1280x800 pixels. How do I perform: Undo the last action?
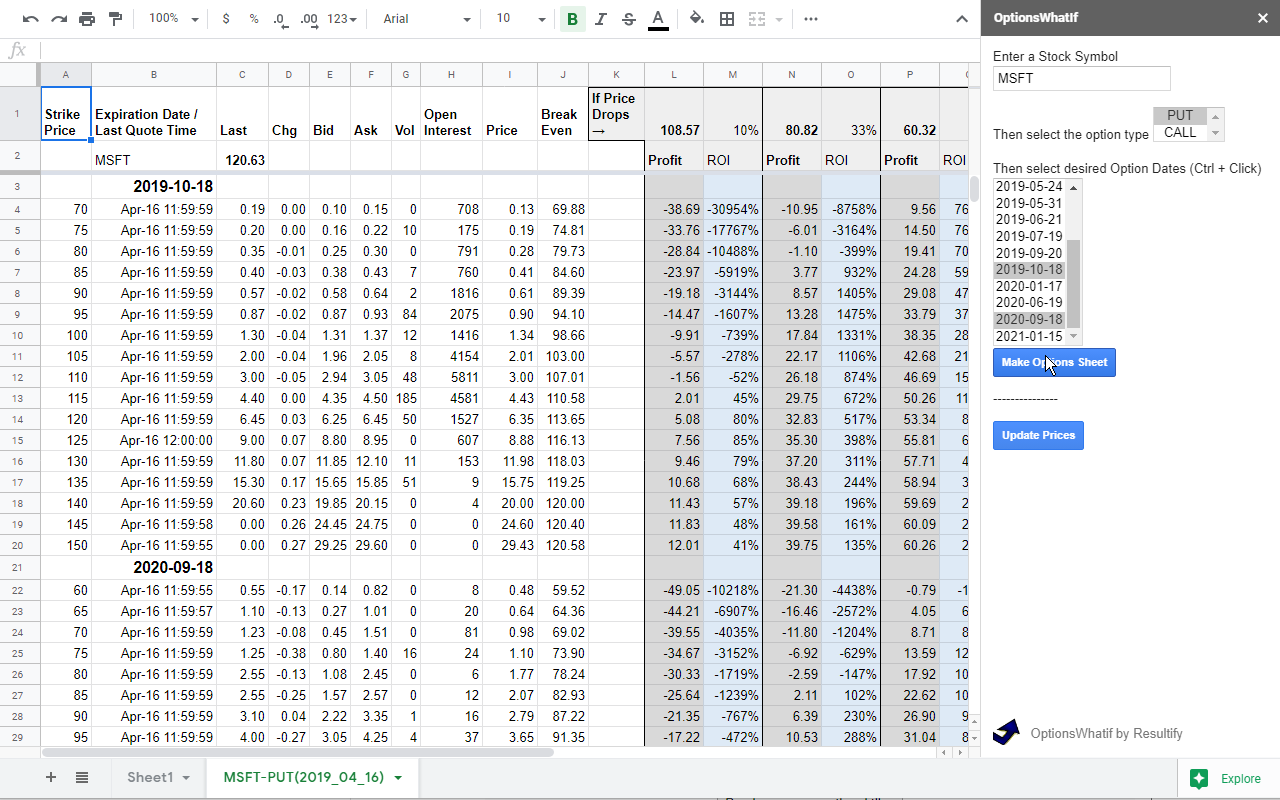coord(28,18)
